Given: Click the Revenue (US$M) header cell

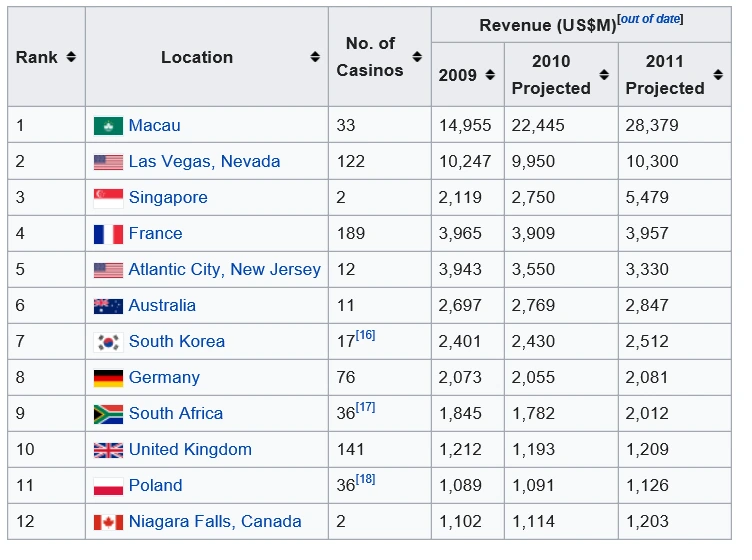Looking at the screenshot, I should tap(581, 24).
